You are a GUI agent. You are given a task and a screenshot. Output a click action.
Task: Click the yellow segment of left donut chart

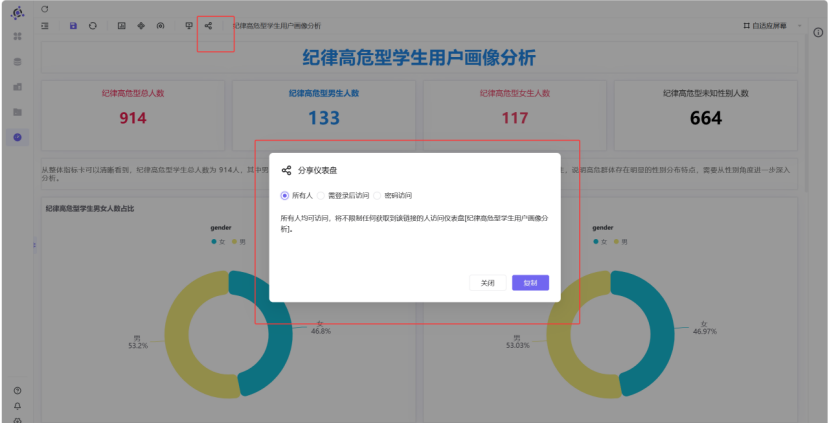(178, 335)
